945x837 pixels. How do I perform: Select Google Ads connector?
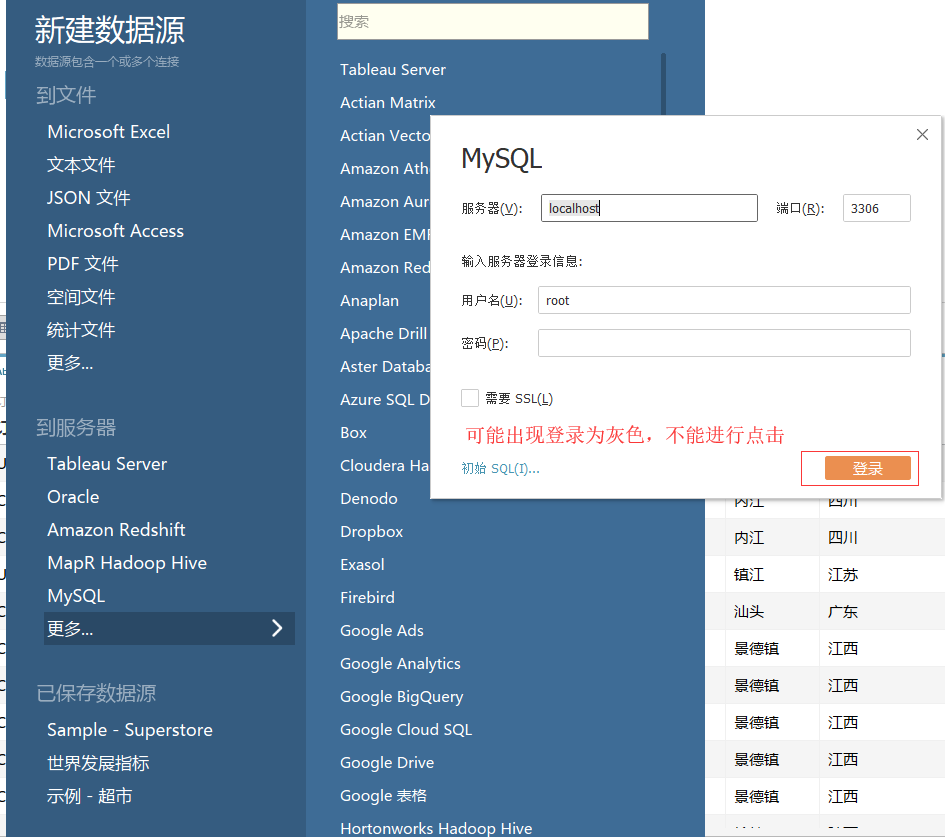point(381,630)
